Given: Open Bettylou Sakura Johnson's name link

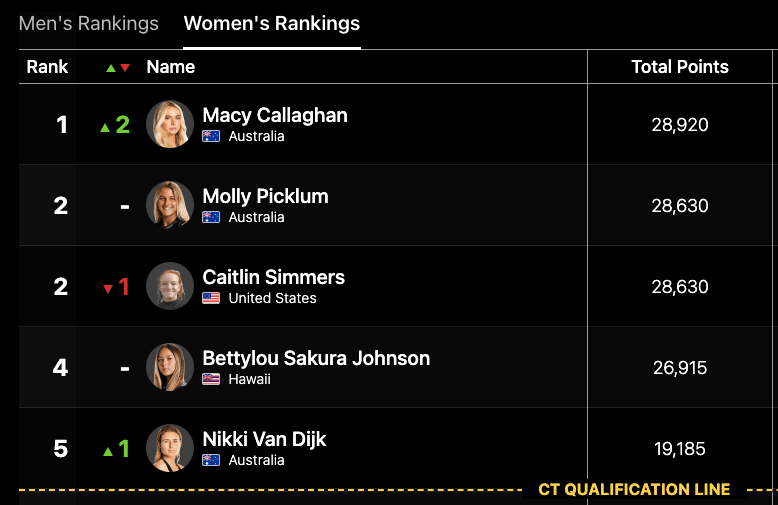Looking at the screenshot, I should coord(316,358).
